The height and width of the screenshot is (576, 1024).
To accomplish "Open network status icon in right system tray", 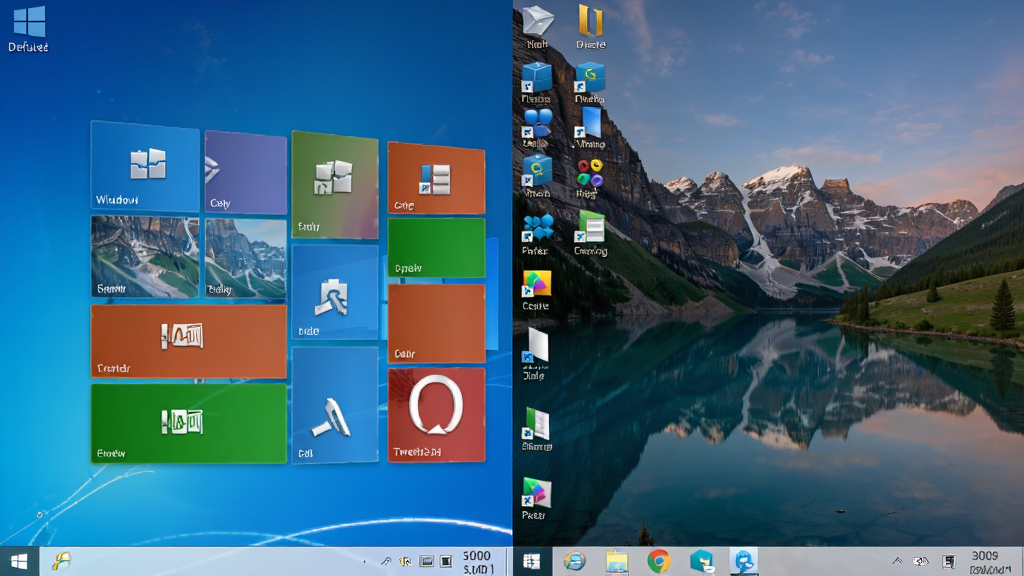I will click(x=921, y=561).
